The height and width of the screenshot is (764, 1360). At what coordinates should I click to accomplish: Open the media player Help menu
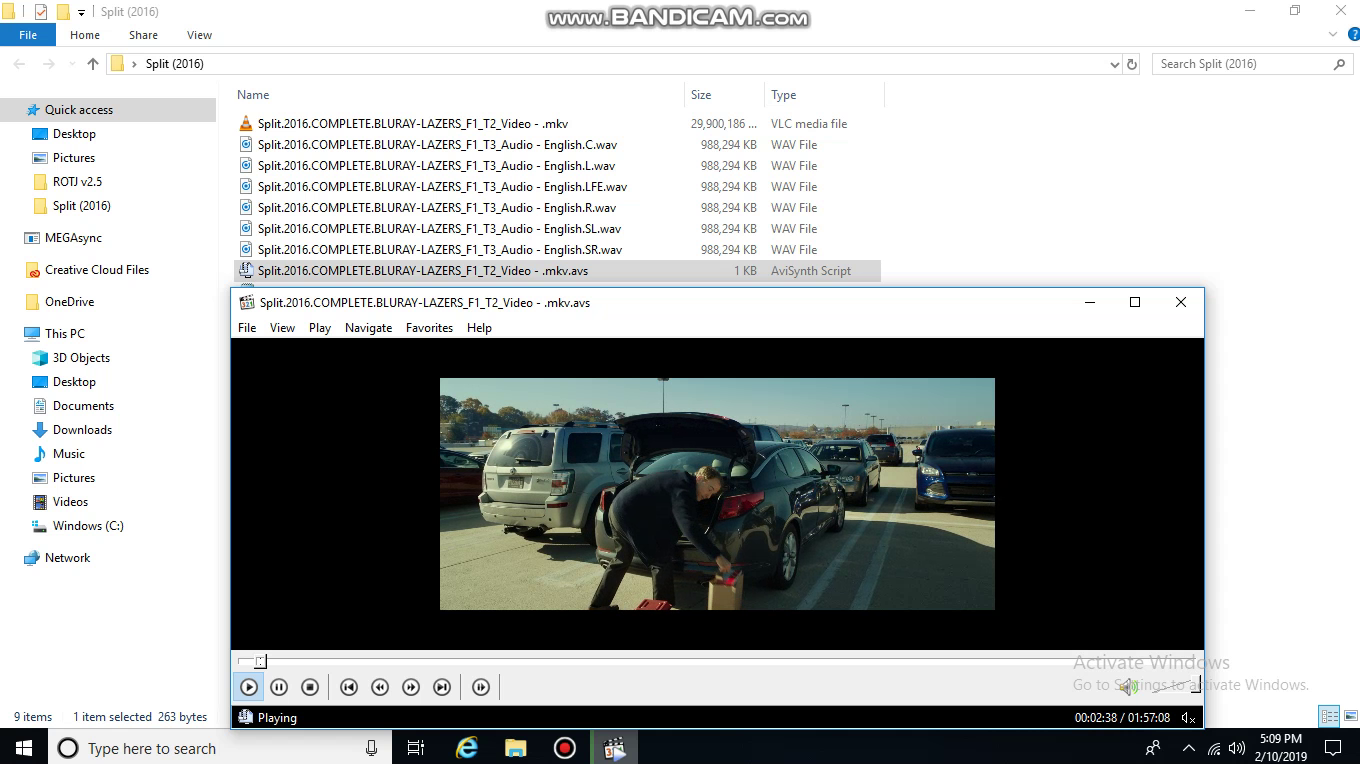(x=479, y=328)
